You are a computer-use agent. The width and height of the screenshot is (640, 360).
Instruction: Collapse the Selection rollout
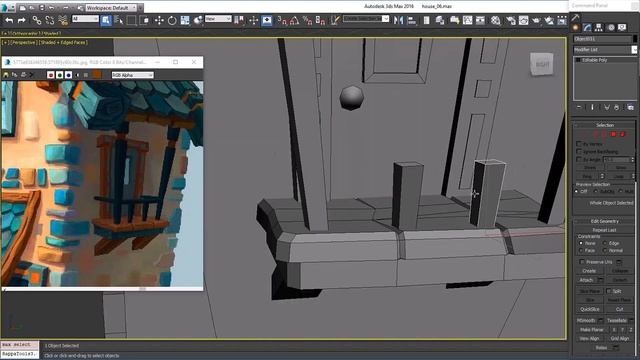tap(605, 125)
